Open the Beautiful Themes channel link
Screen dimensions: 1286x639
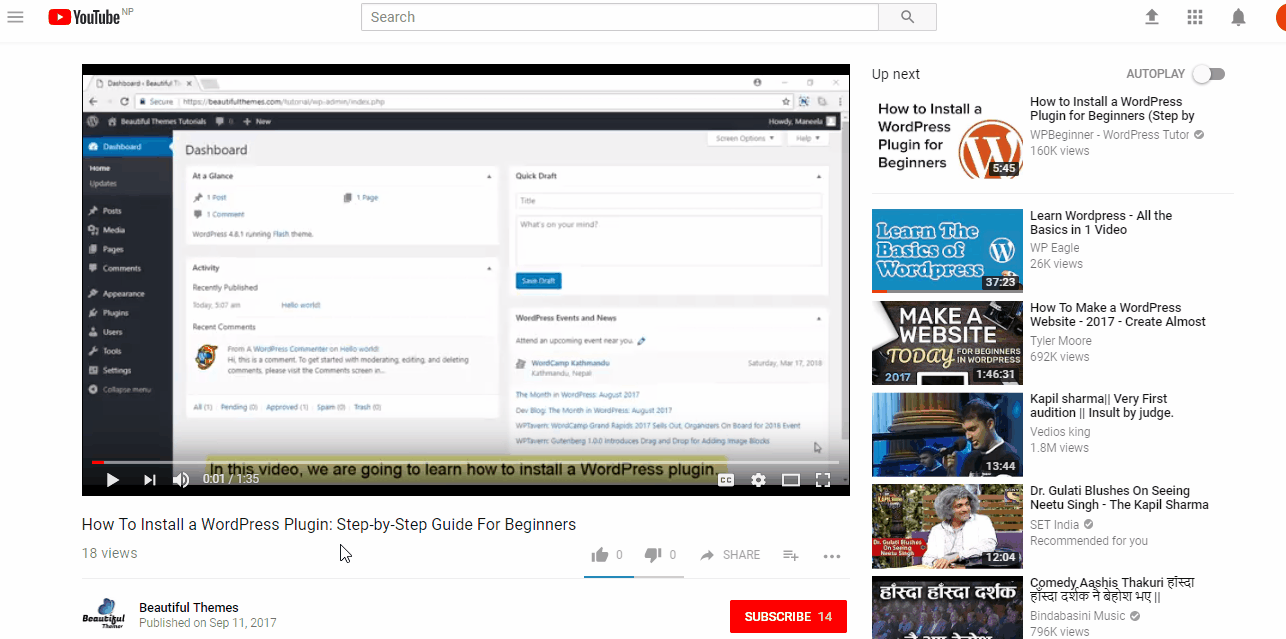tap(189, 607)
